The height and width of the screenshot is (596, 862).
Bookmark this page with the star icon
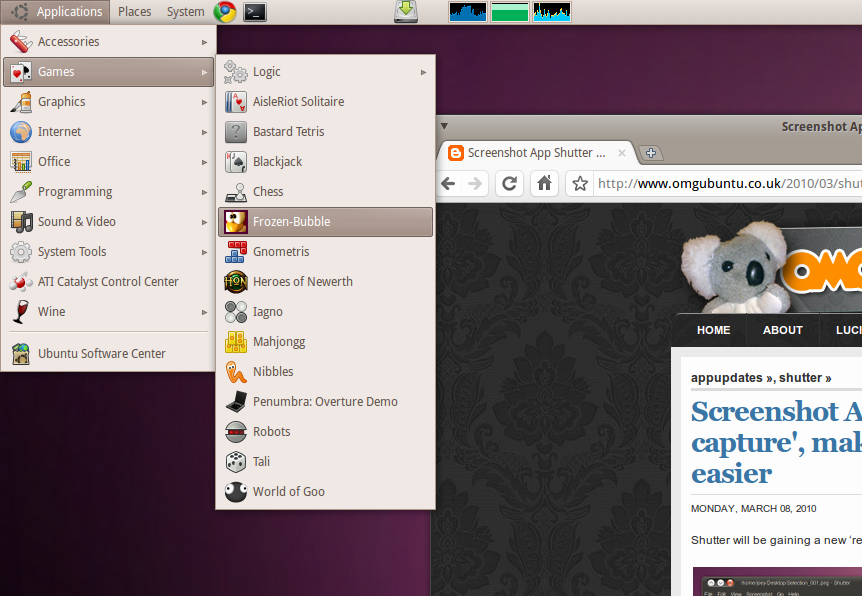[x=580, y=183]
